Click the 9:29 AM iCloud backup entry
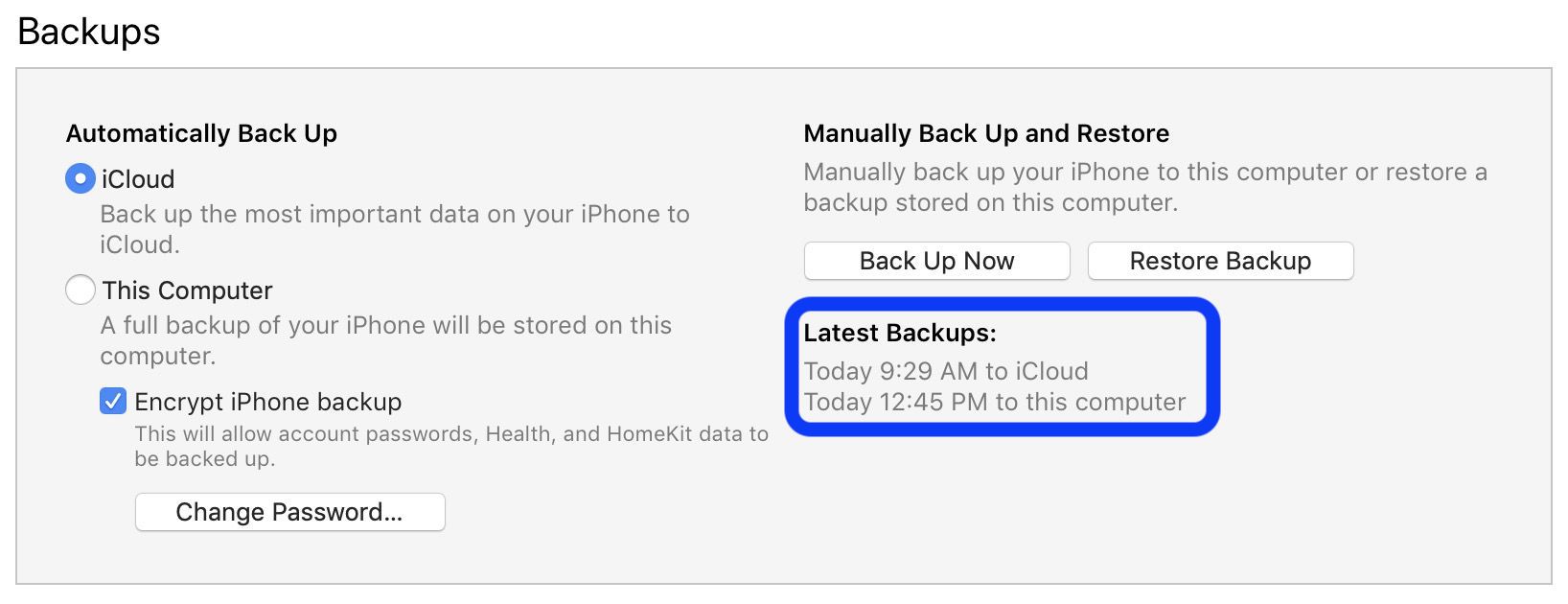Screen dimensions: 1568x604 pos(946,371)
